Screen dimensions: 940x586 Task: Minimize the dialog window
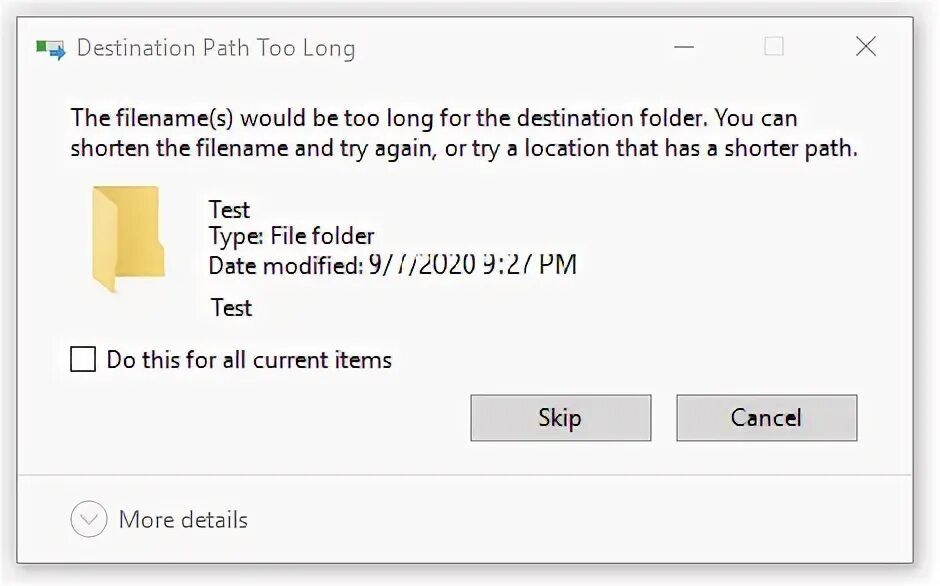click(684, 47)
